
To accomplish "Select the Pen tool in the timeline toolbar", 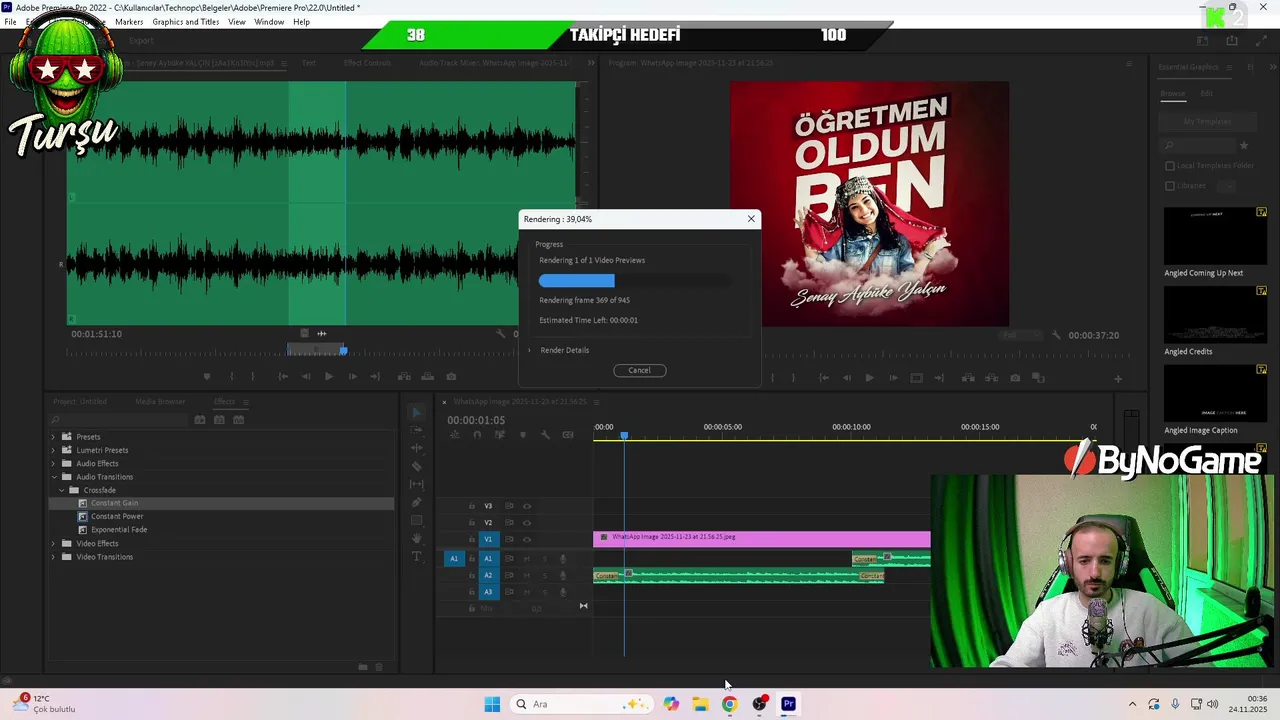I will click(417, 502).
